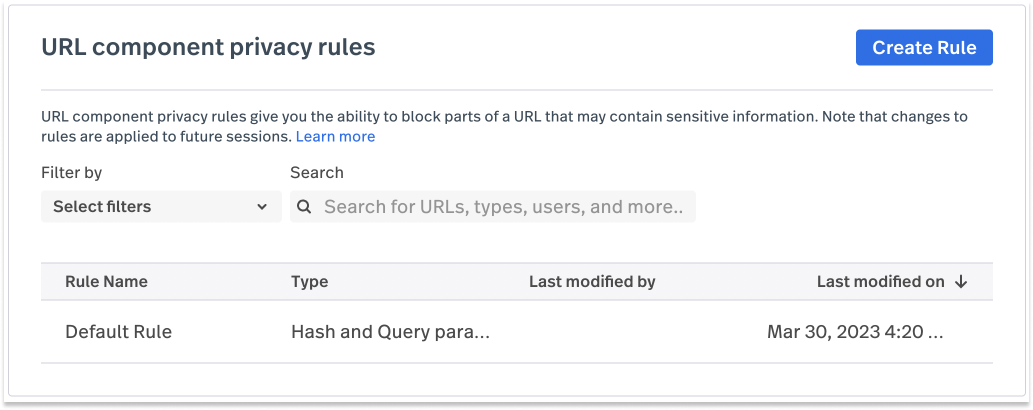Sort by the Type column header
This screenshot has width=1033, height=410.
[x=310, y=281]
